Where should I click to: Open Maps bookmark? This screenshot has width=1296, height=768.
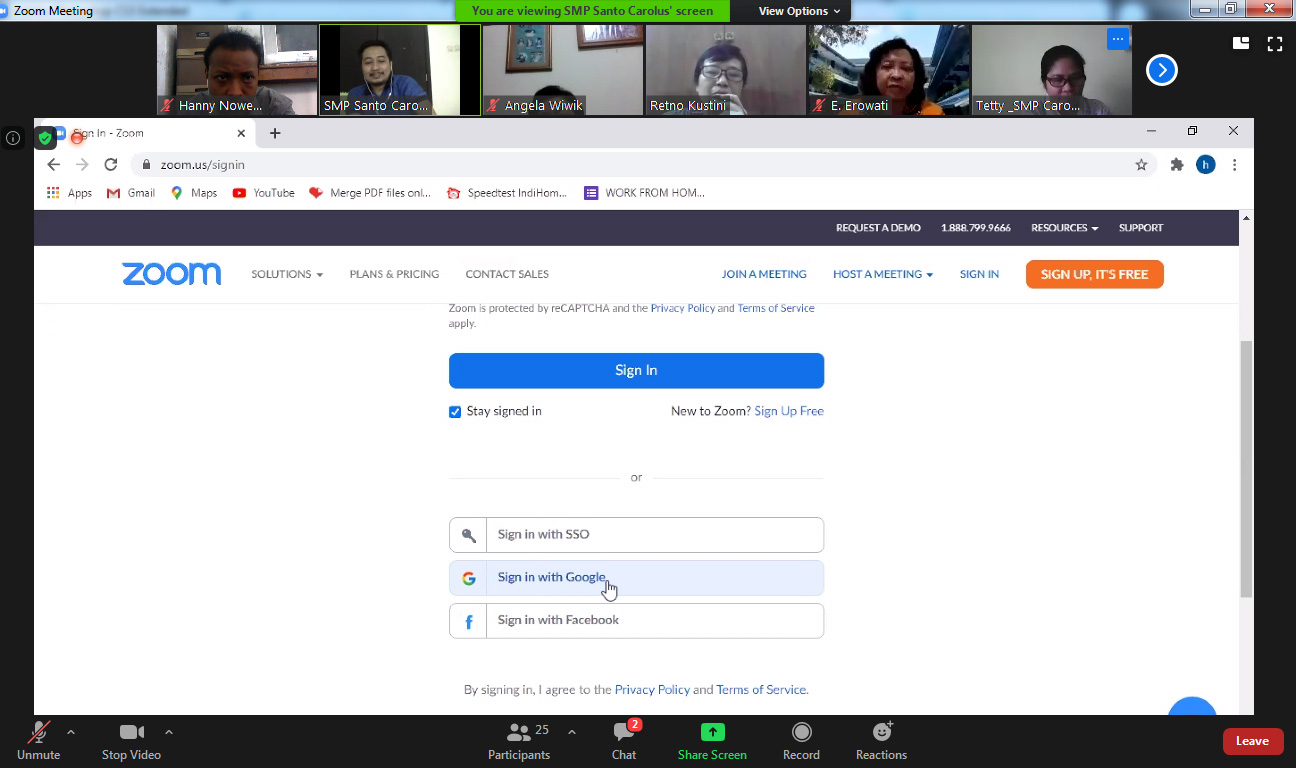click(194, 193)
